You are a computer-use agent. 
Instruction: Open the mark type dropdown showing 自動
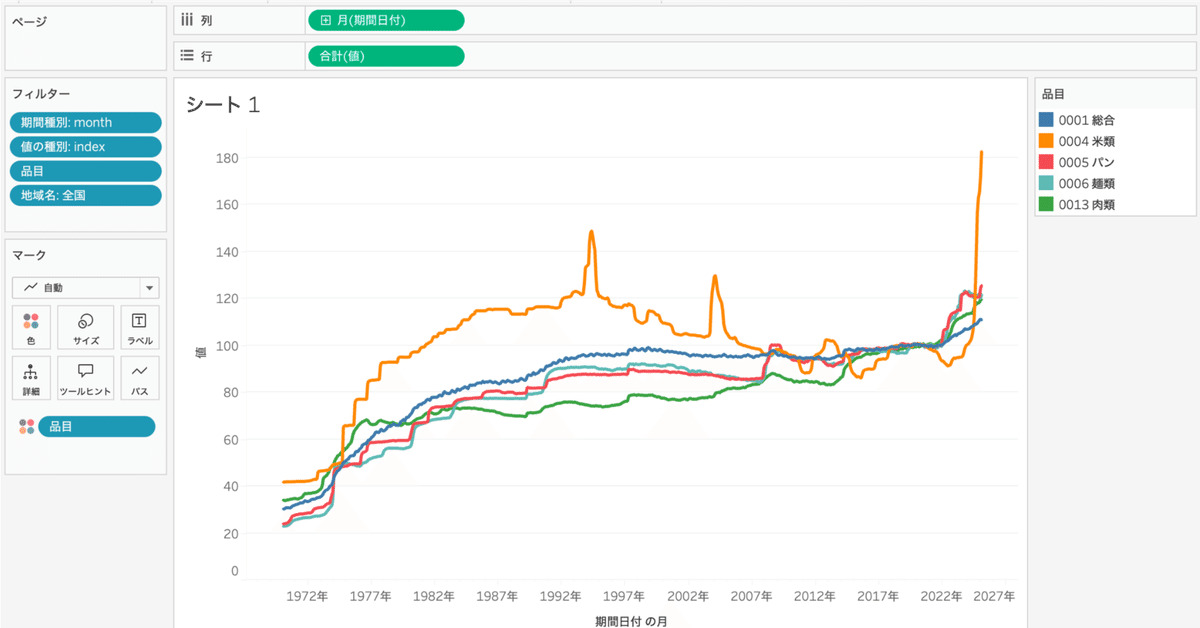(85, 288)
